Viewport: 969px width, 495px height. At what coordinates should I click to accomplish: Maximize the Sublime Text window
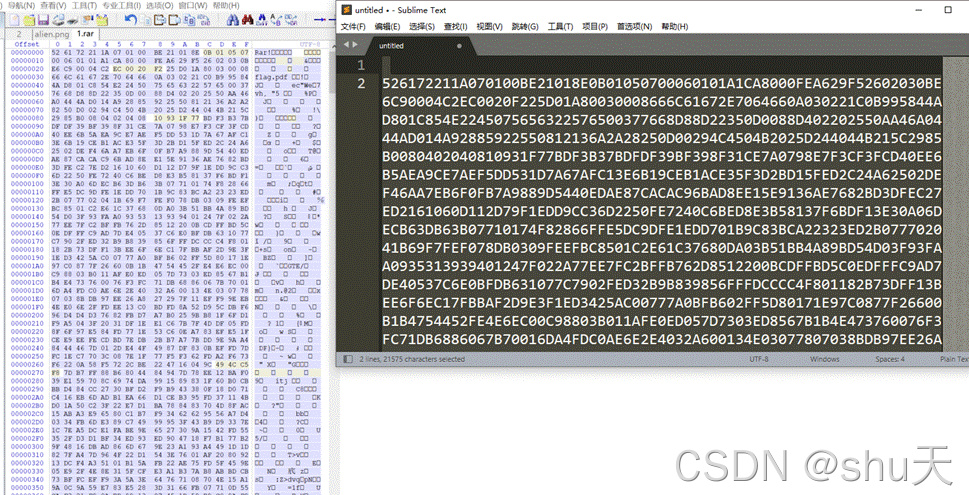click(948, 10)
